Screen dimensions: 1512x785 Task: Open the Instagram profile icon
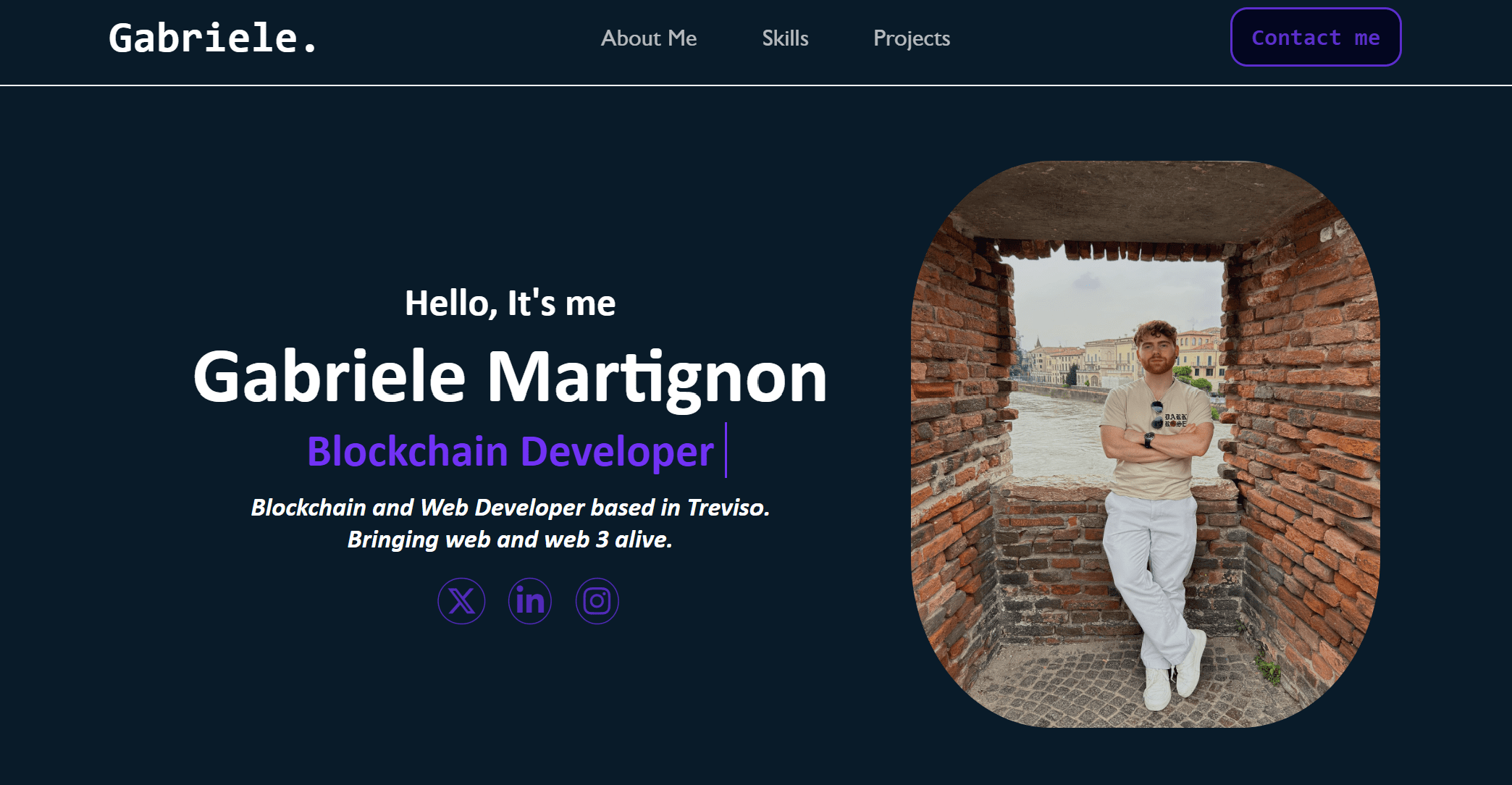597,601
